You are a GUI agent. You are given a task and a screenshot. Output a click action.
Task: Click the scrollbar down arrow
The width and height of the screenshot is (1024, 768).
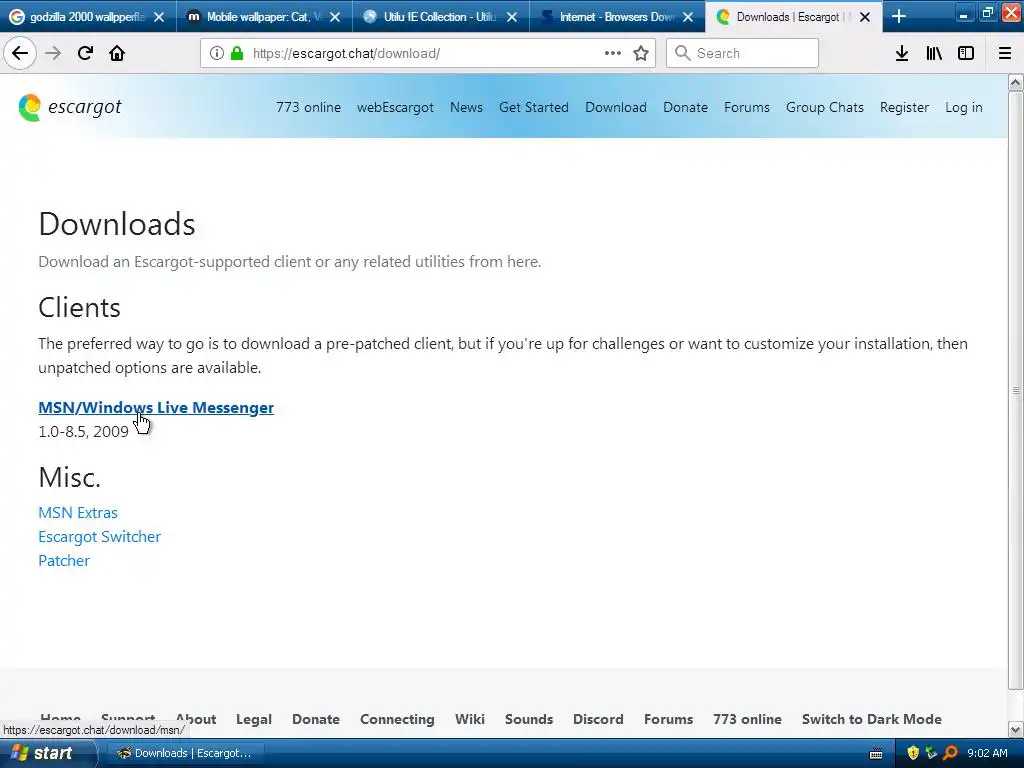tap(1016, 729)
